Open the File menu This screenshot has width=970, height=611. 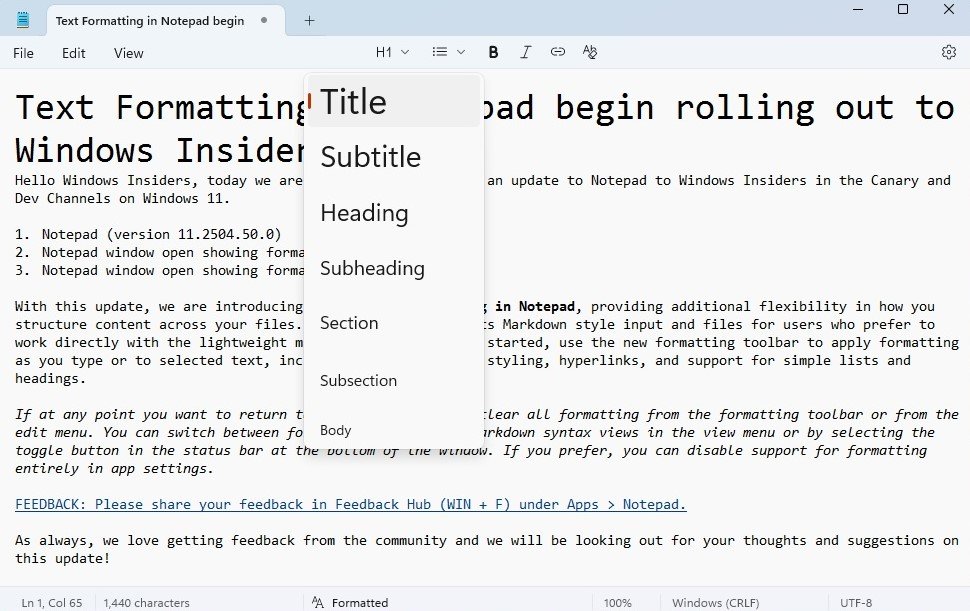(x=24, y=53)
